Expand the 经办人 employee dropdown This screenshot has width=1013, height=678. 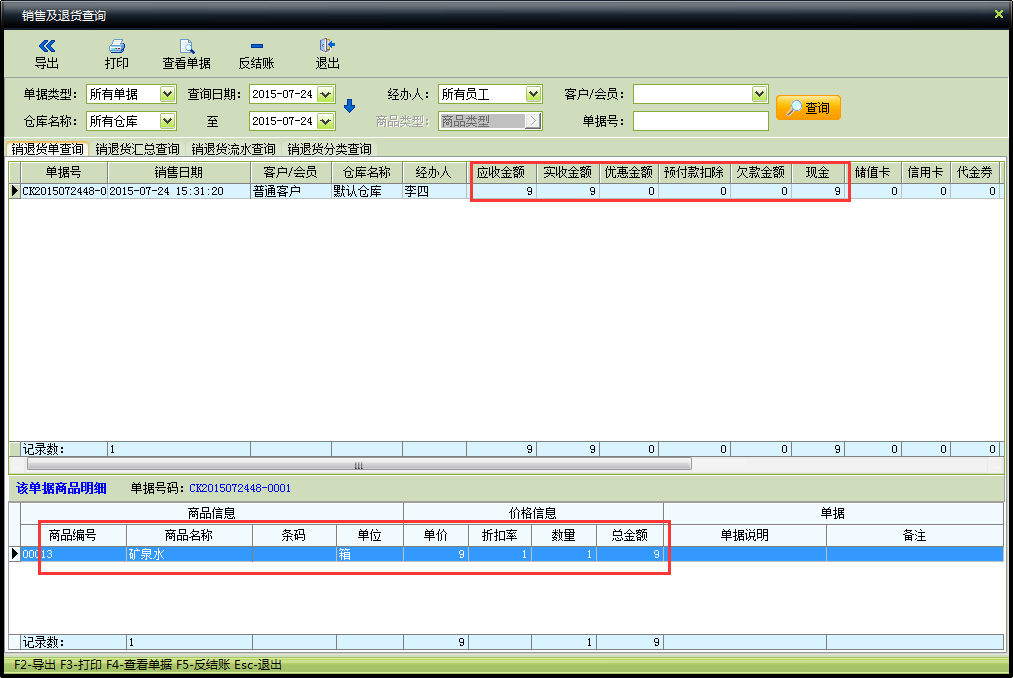(533, 94)
